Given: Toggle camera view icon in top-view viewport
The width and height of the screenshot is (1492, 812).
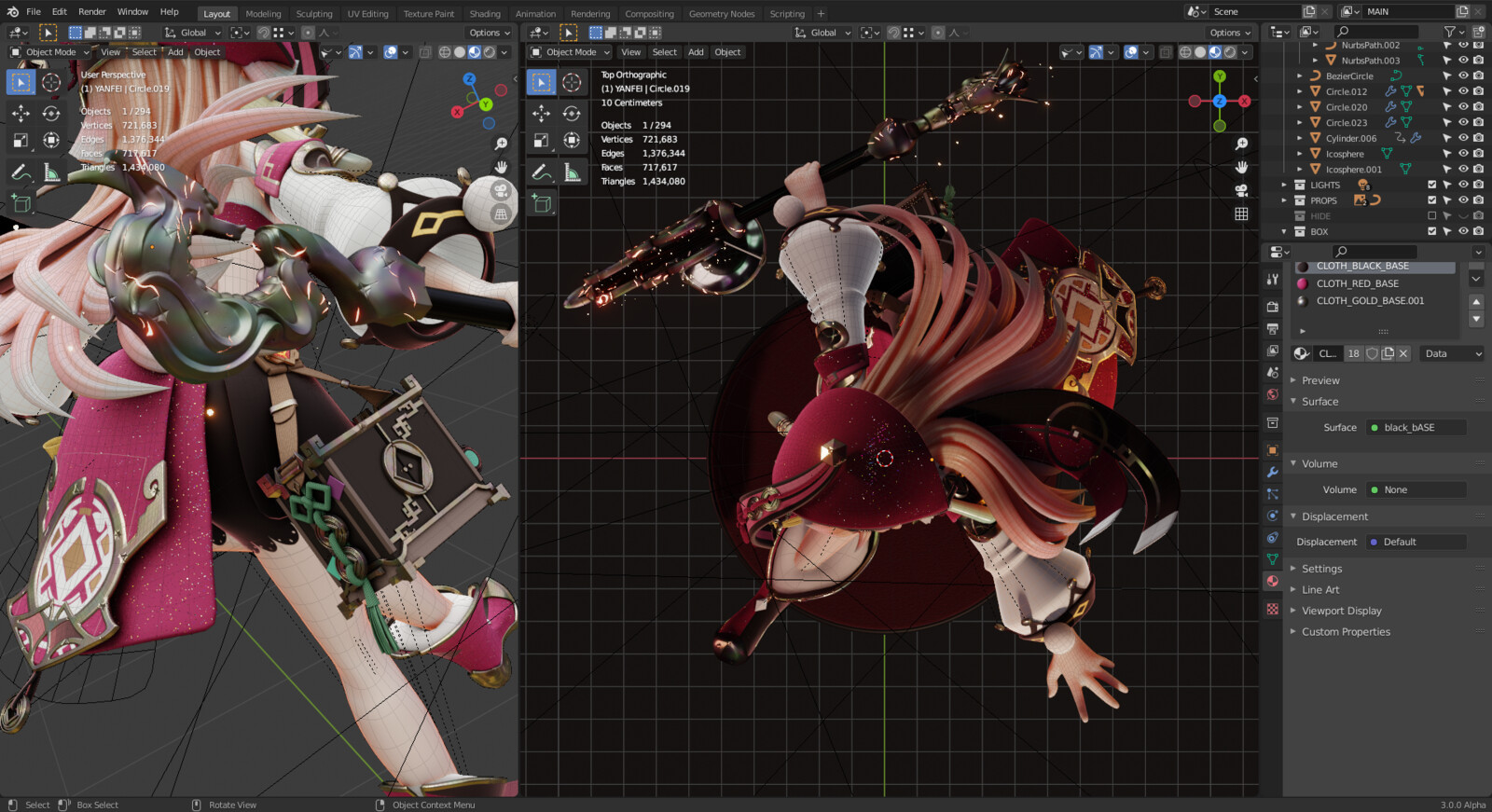Looking at the screenshot, I should pos(1241,190).
